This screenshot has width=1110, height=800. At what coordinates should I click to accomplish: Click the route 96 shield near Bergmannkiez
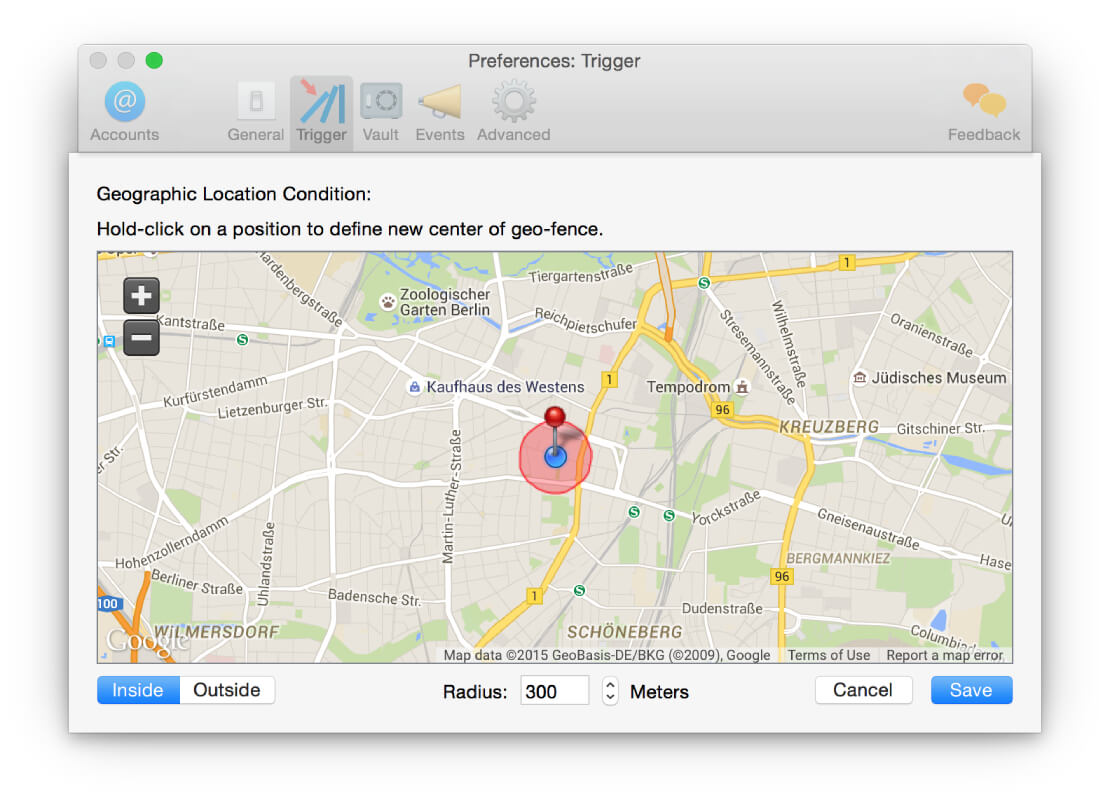tap(782, 576)
